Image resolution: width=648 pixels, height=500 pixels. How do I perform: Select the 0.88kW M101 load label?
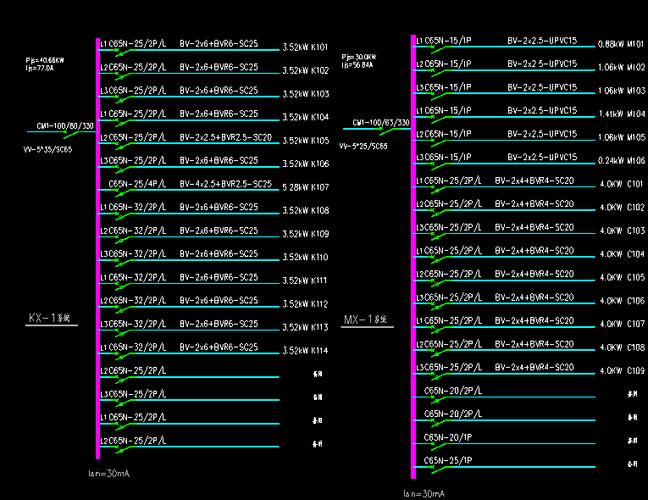pyautogui.click(x=621, y=45)
